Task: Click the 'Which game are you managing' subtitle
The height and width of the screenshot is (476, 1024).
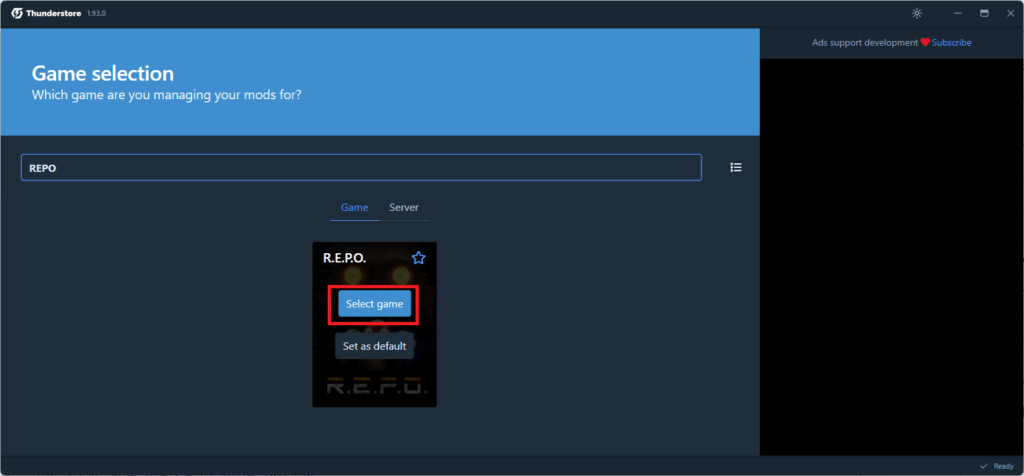Action: click(167, 95)
